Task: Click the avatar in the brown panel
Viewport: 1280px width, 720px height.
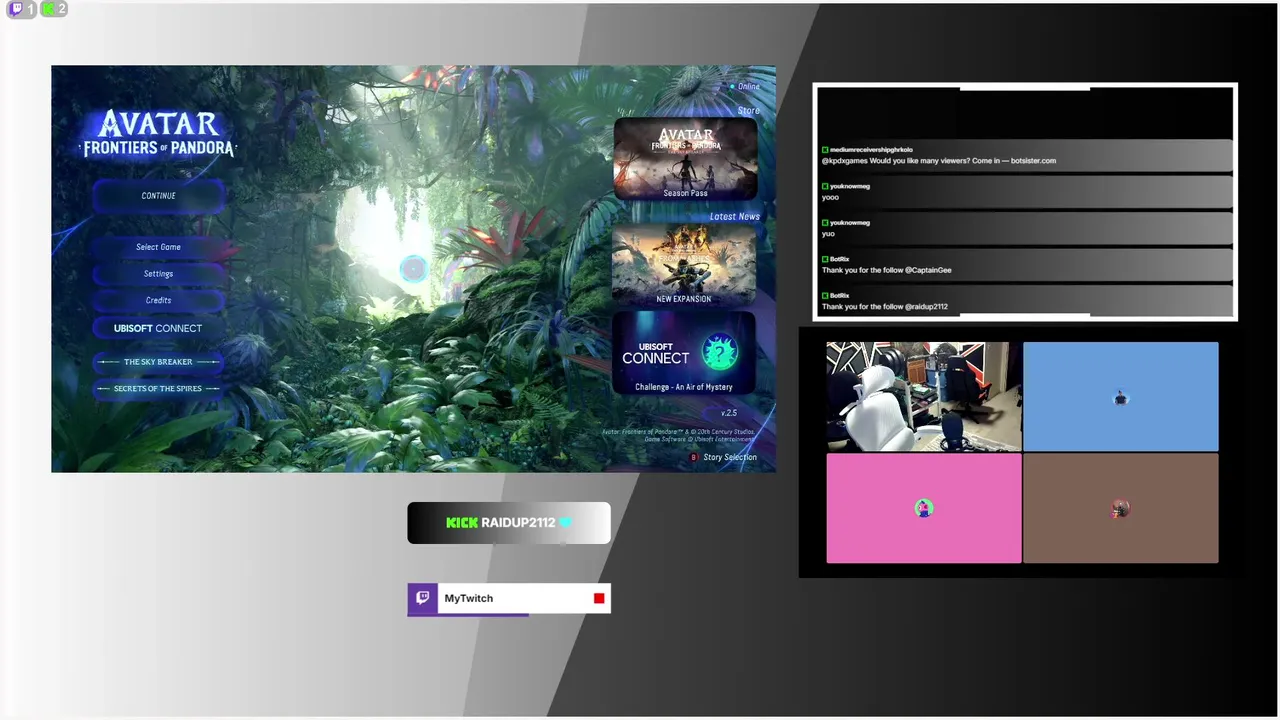Action: (1120, 509)
